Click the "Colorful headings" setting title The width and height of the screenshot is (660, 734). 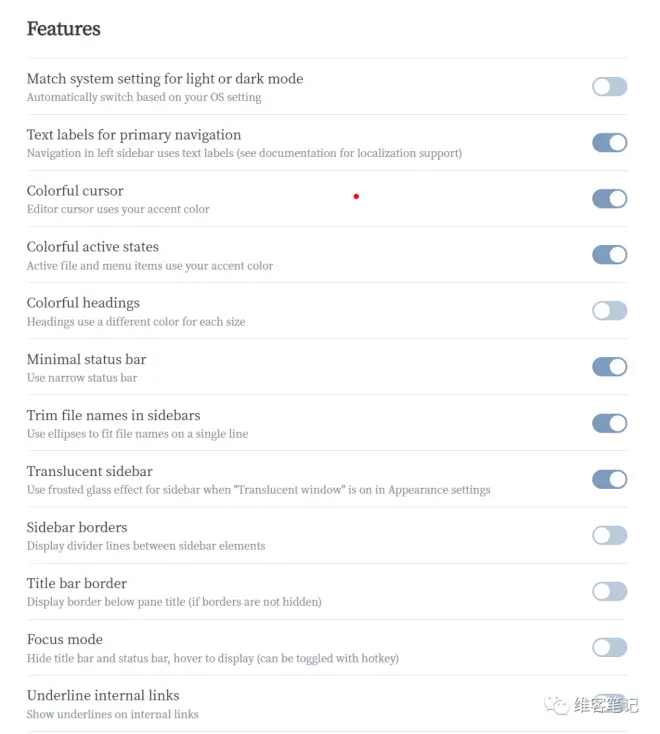click(83, 303)
